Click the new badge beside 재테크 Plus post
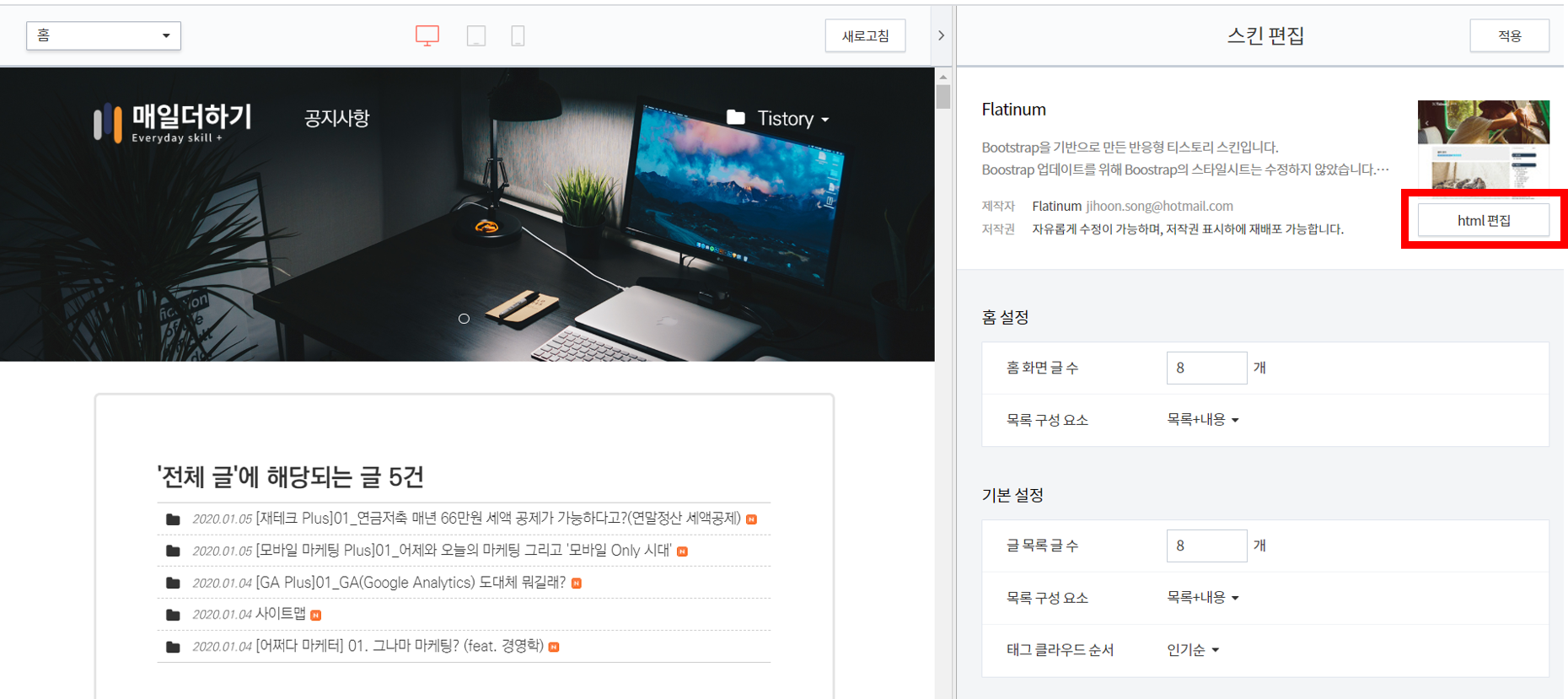 coord(751,519)
